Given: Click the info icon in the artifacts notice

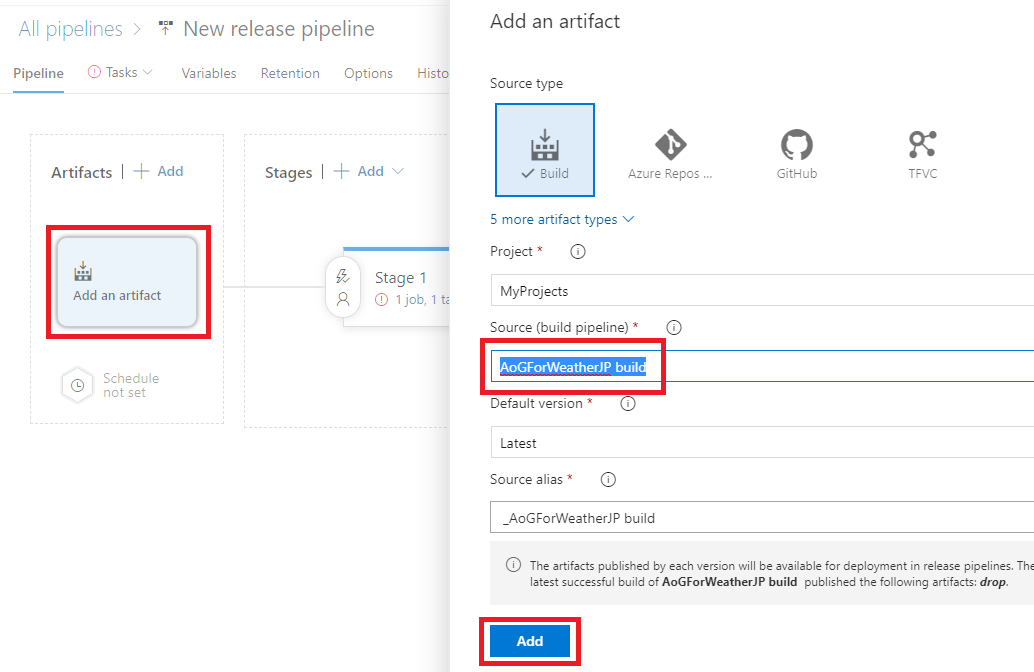Looking at the screenshot, I should pos(513,565).
